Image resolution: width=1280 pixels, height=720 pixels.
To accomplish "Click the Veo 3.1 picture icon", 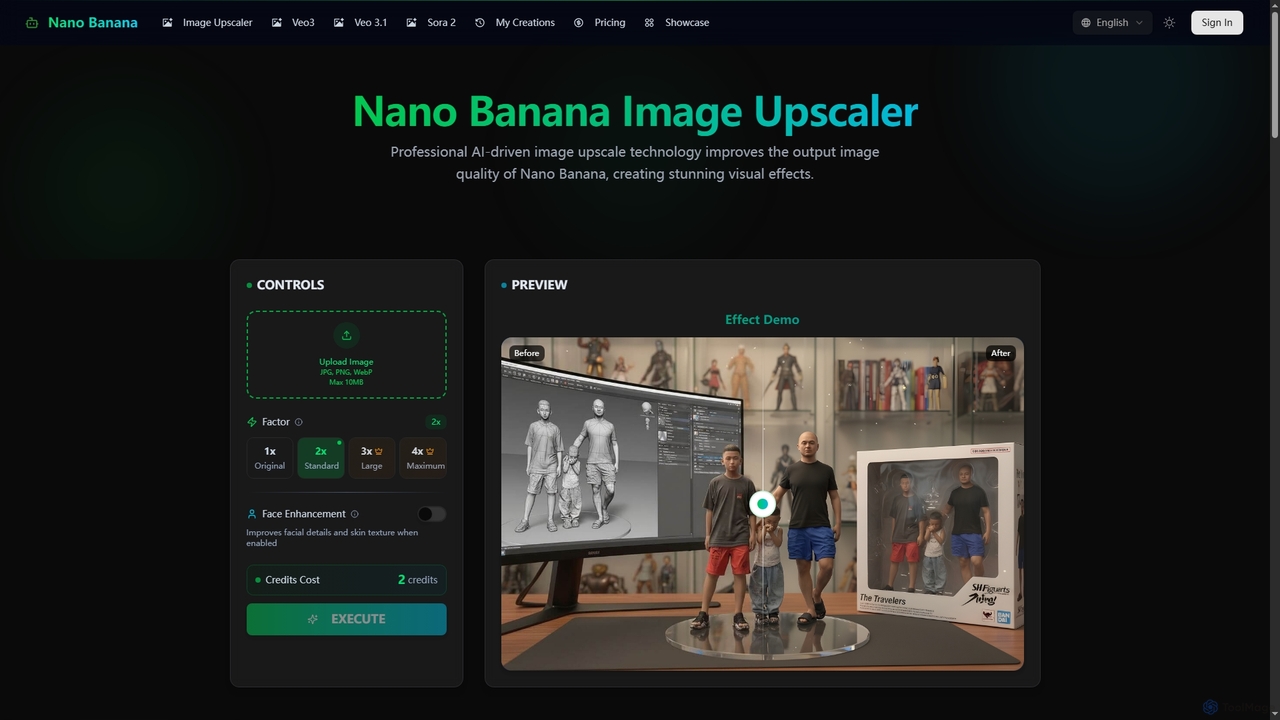I will coord(339,22).
